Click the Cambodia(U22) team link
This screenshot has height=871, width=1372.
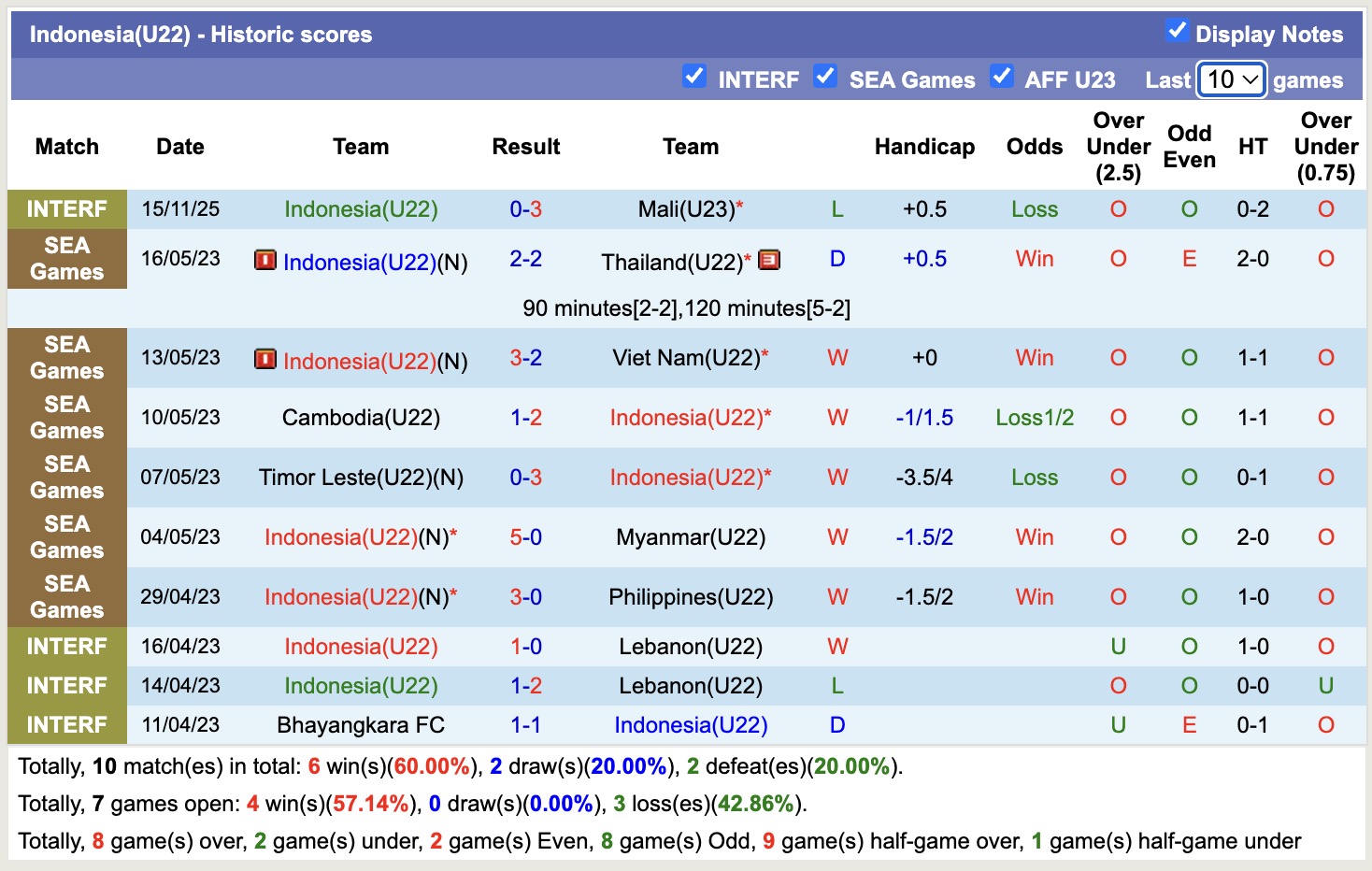coord(361,418)
